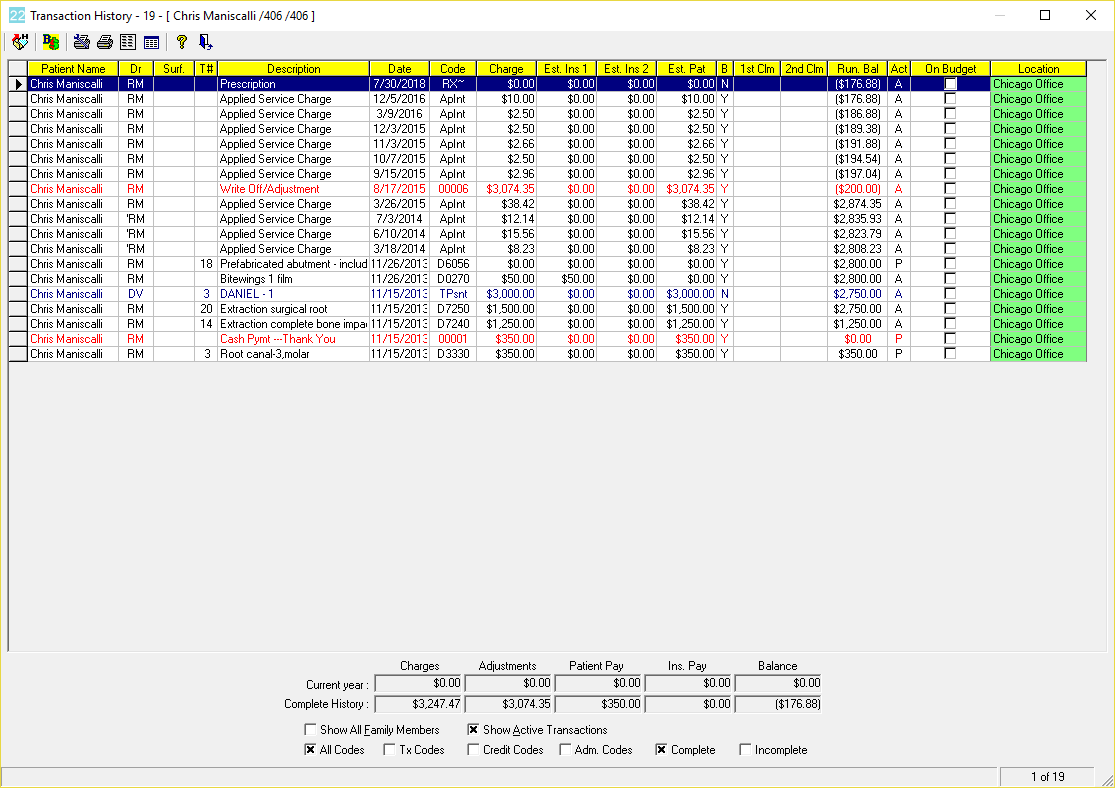The height and width of the screenshot is (788, 1115).
Task: Enable the Tx Codes checkbox
Action: 390,750
